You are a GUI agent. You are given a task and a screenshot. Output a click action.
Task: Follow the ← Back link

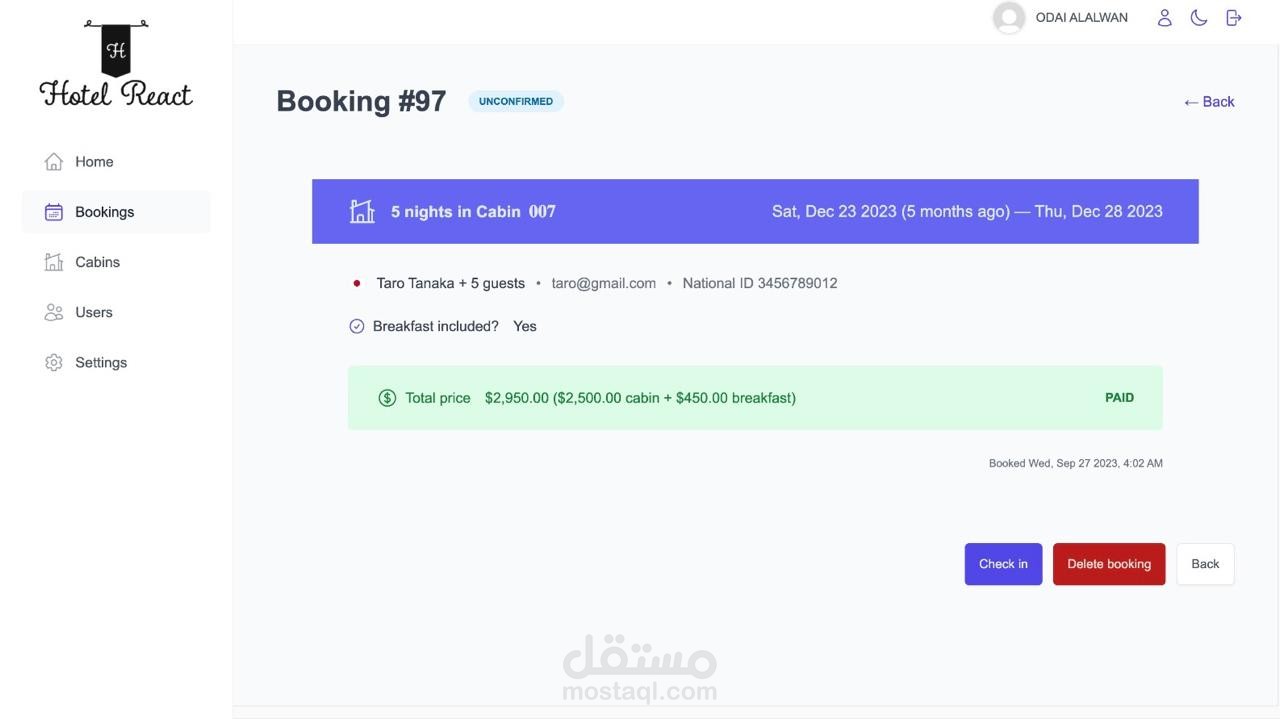[x=1209, y=102]
